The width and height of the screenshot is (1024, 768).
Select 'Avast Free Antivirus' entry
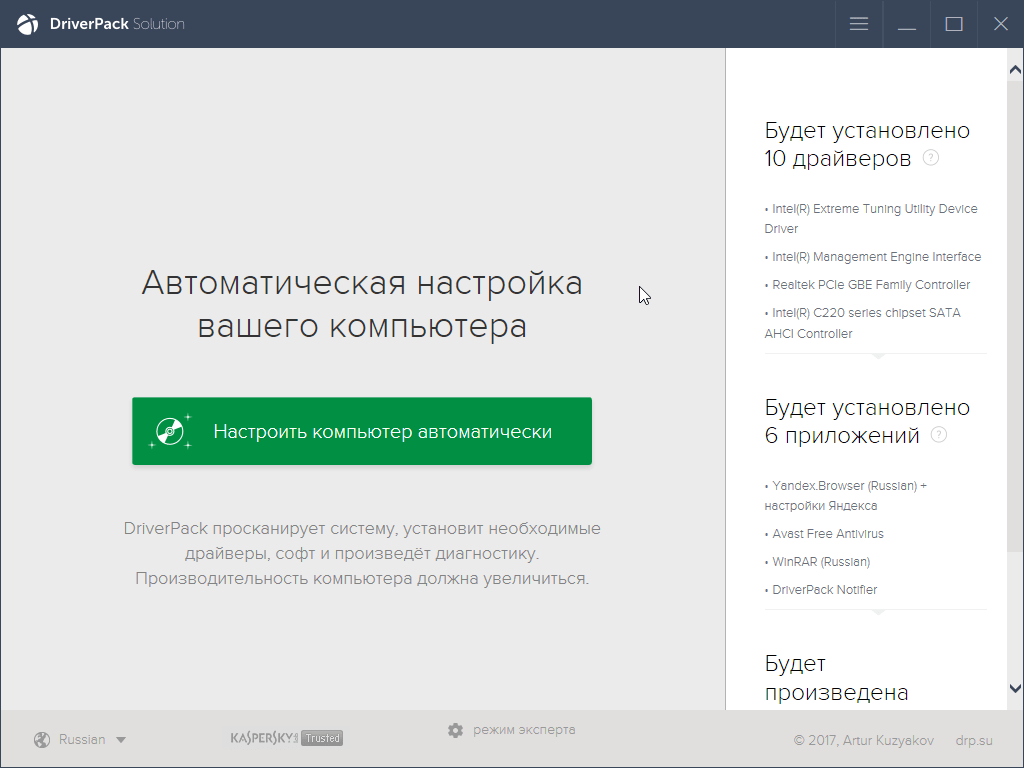824,534
